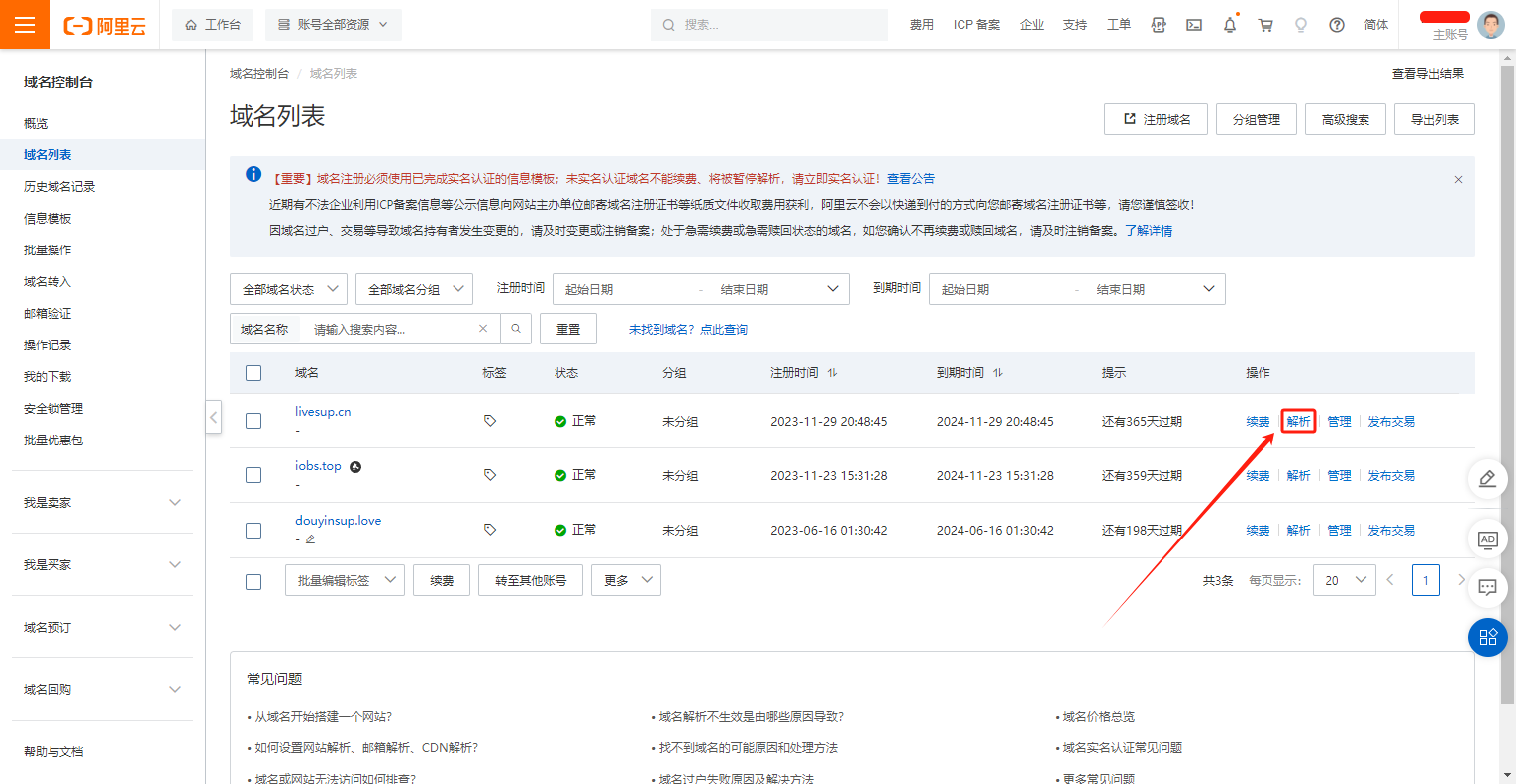Expand 我是买家 in the sidebar

pos(102,564)
